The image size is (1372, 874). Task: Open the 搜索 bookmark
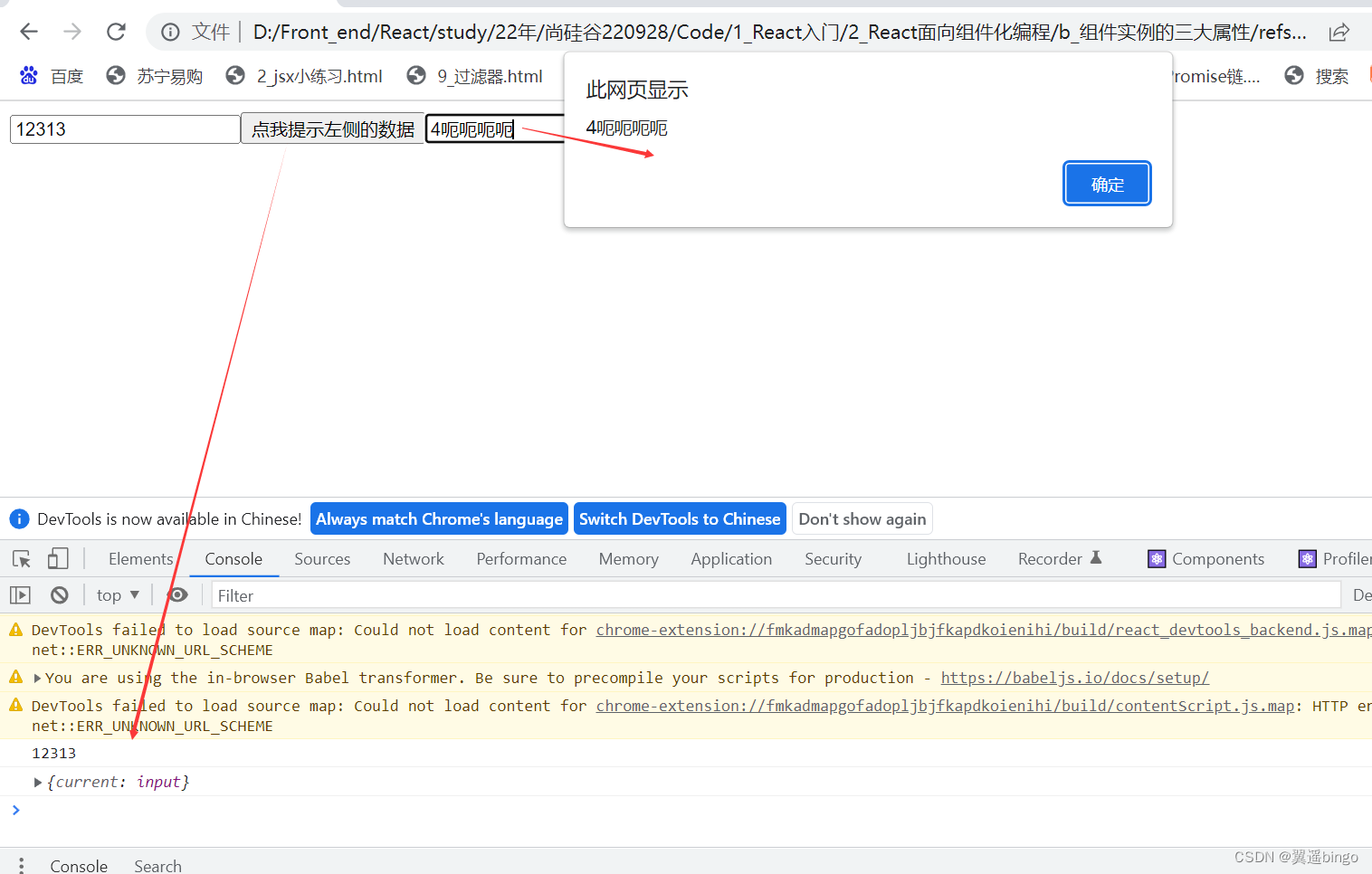[x=1317, y=76]
